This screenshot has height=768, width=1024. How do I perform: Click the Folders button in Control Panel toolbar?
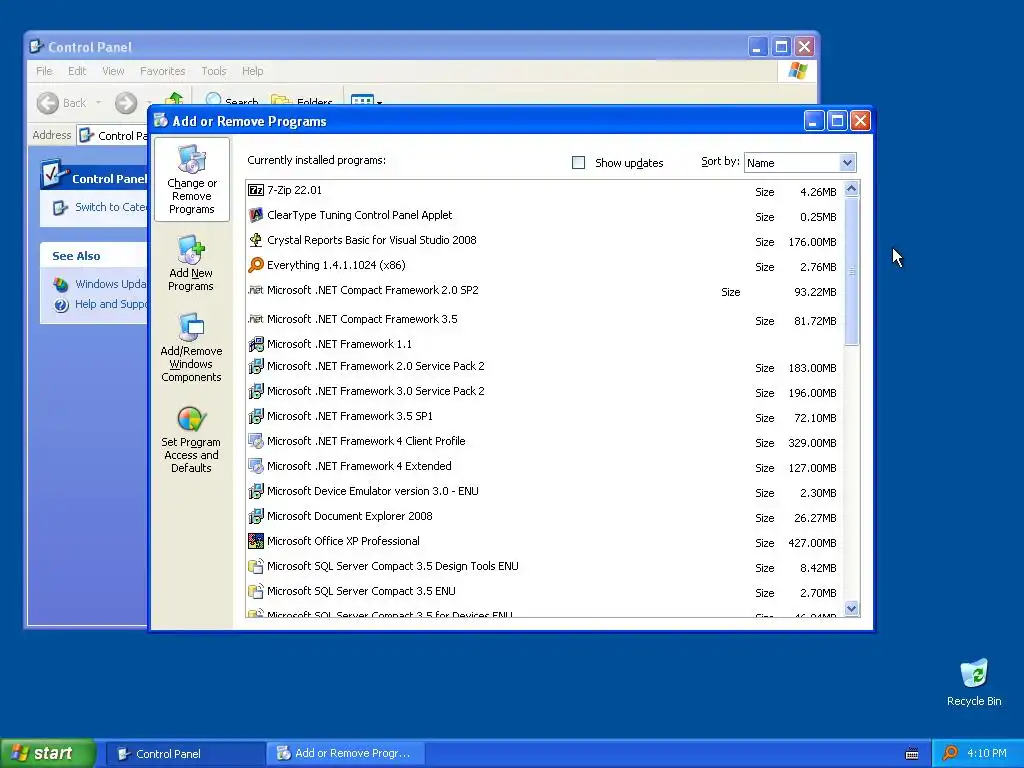click(x=302, y=101)
